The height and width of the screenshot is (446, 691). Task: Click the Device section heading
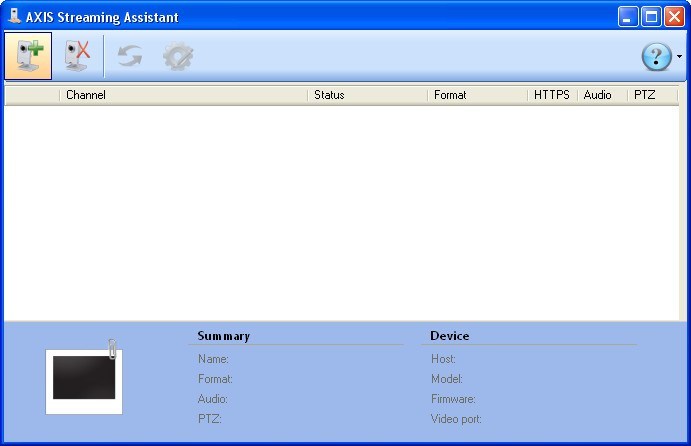point(450,336)
